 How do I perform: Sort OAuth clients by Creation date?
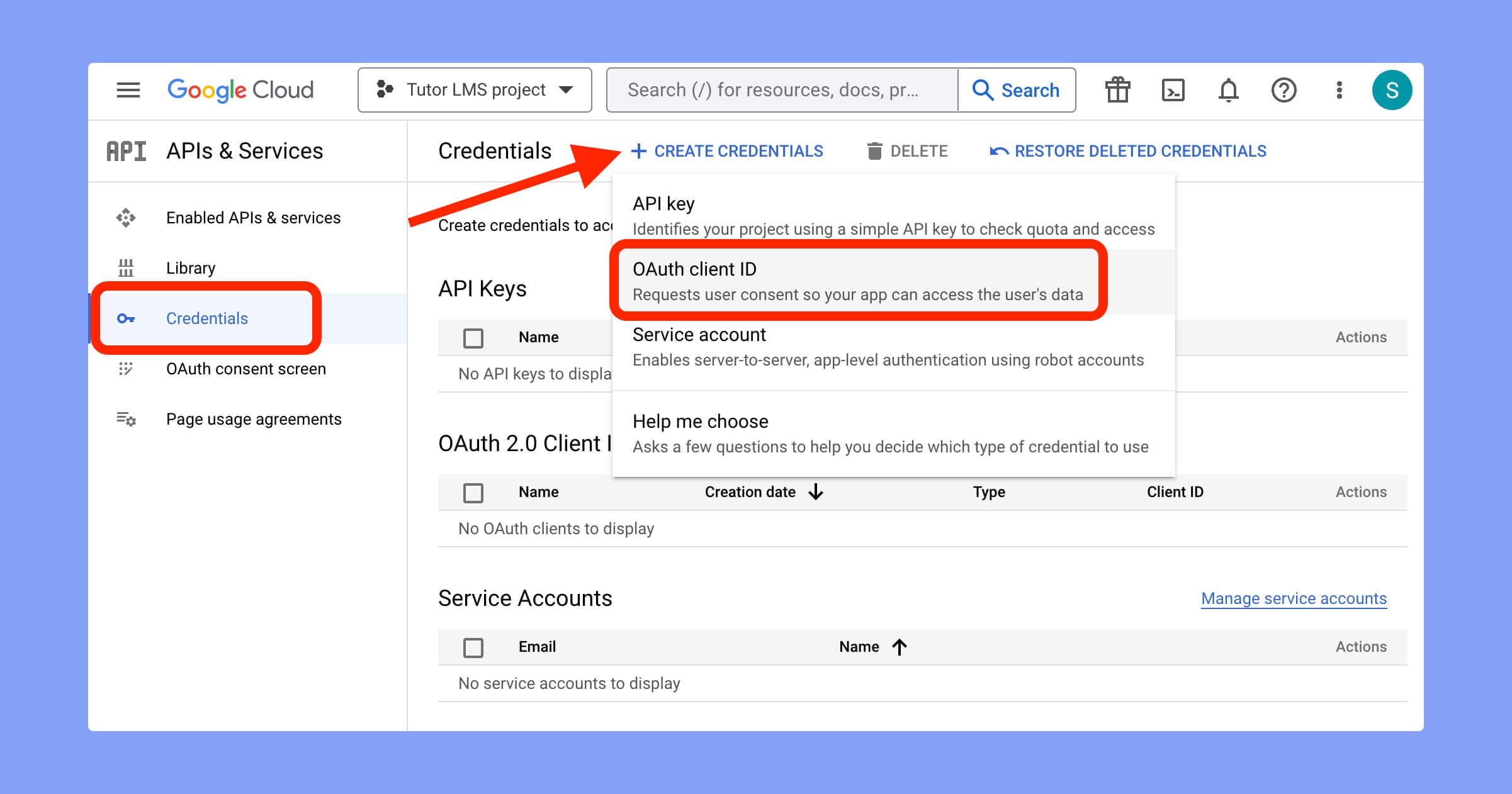click(x=764, y=492)
